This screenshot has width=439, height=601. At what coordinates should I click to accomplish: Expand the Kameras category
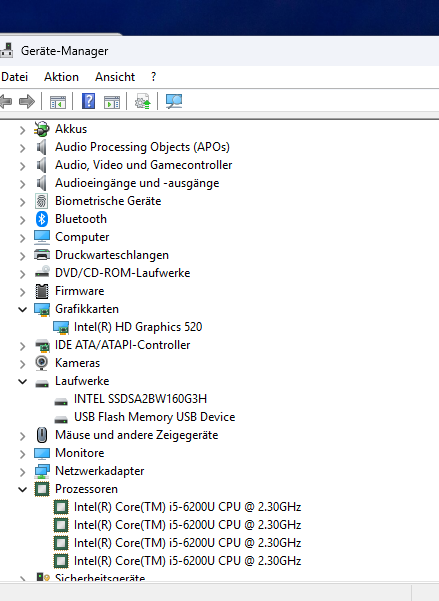click(22, 364)
